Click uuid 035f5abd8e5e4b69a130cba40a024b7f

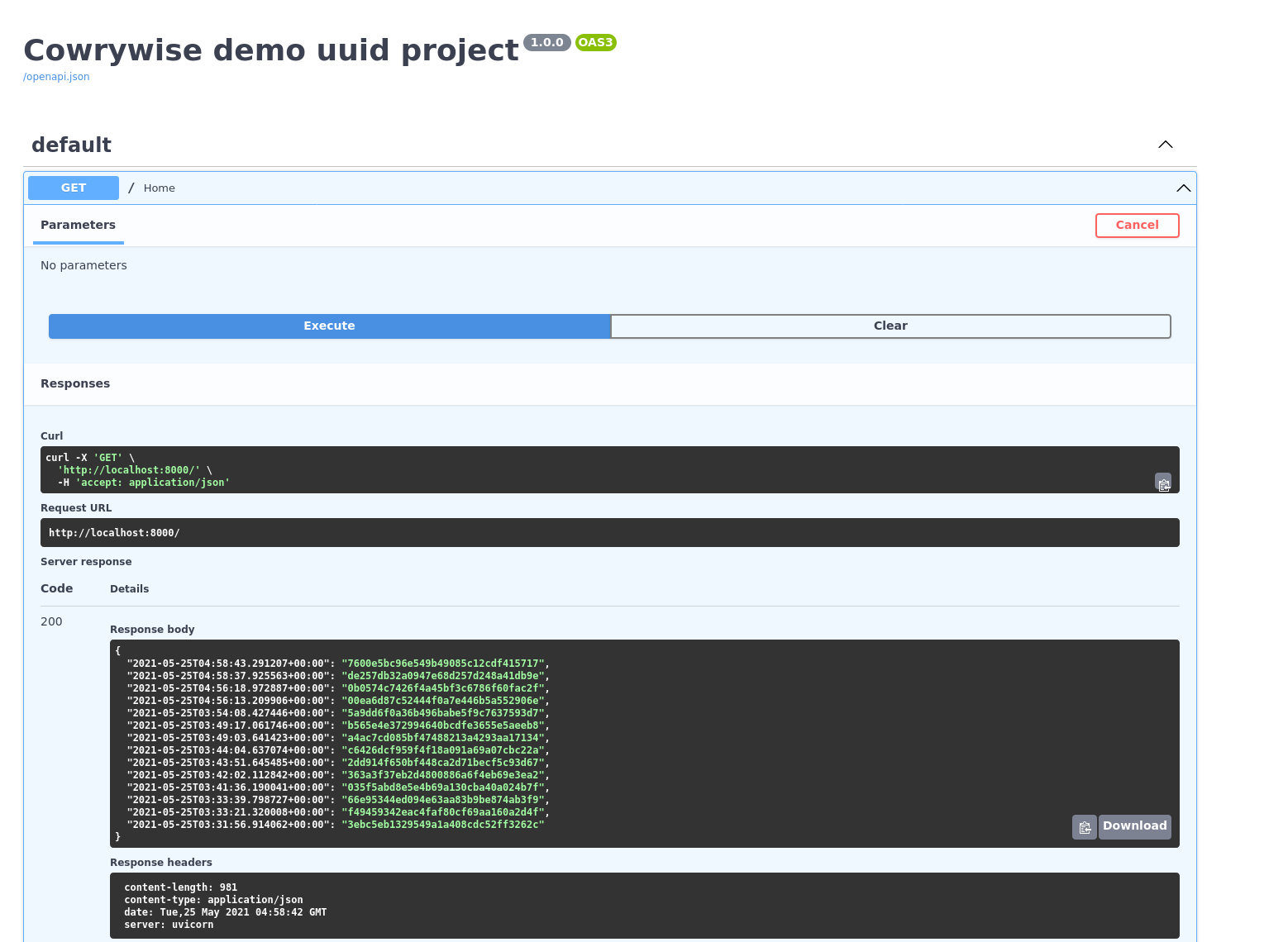point(443,787)
